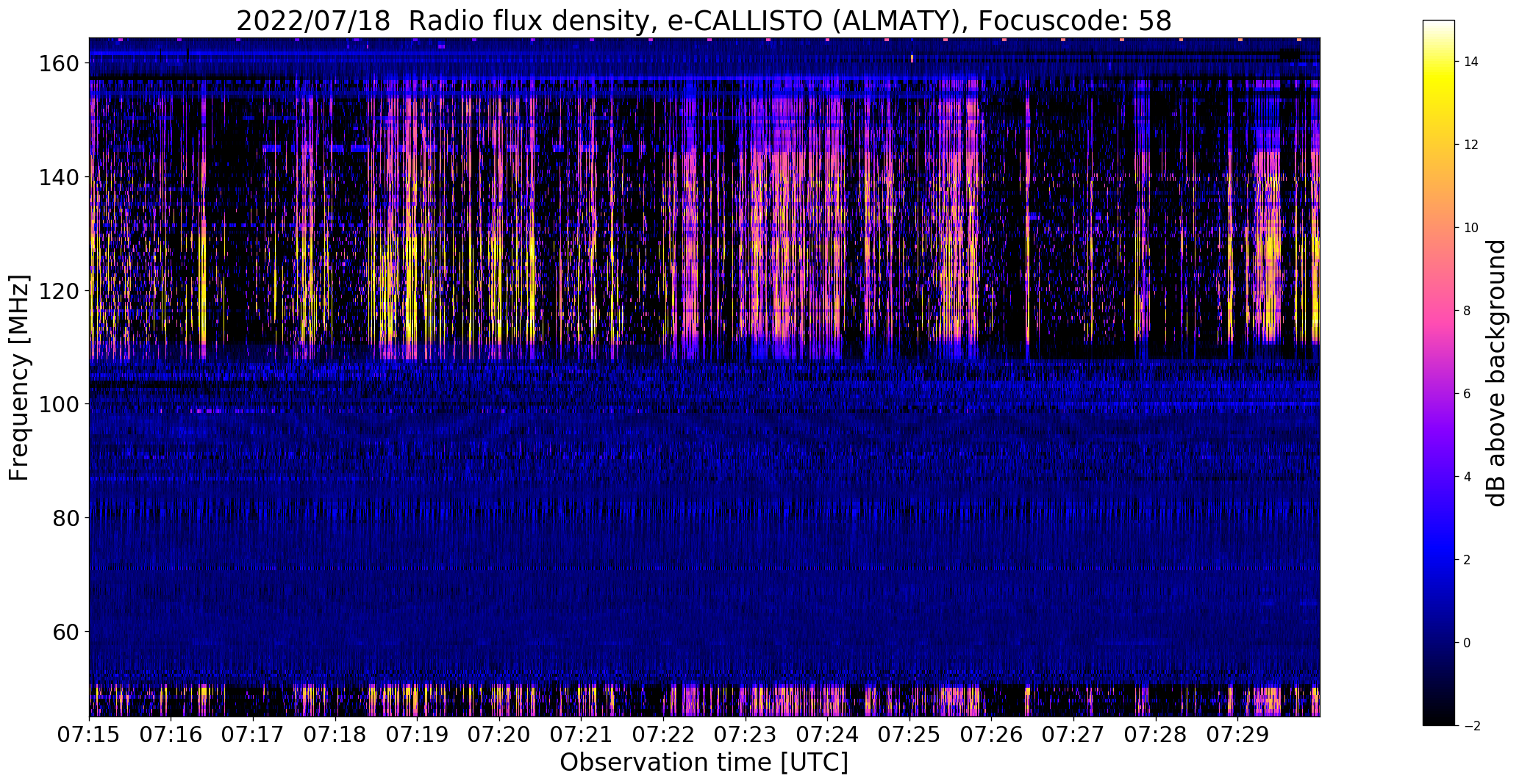Click the 07:21 time tick label
Screen dimensions: 1519x784
[x=581, y=735]
